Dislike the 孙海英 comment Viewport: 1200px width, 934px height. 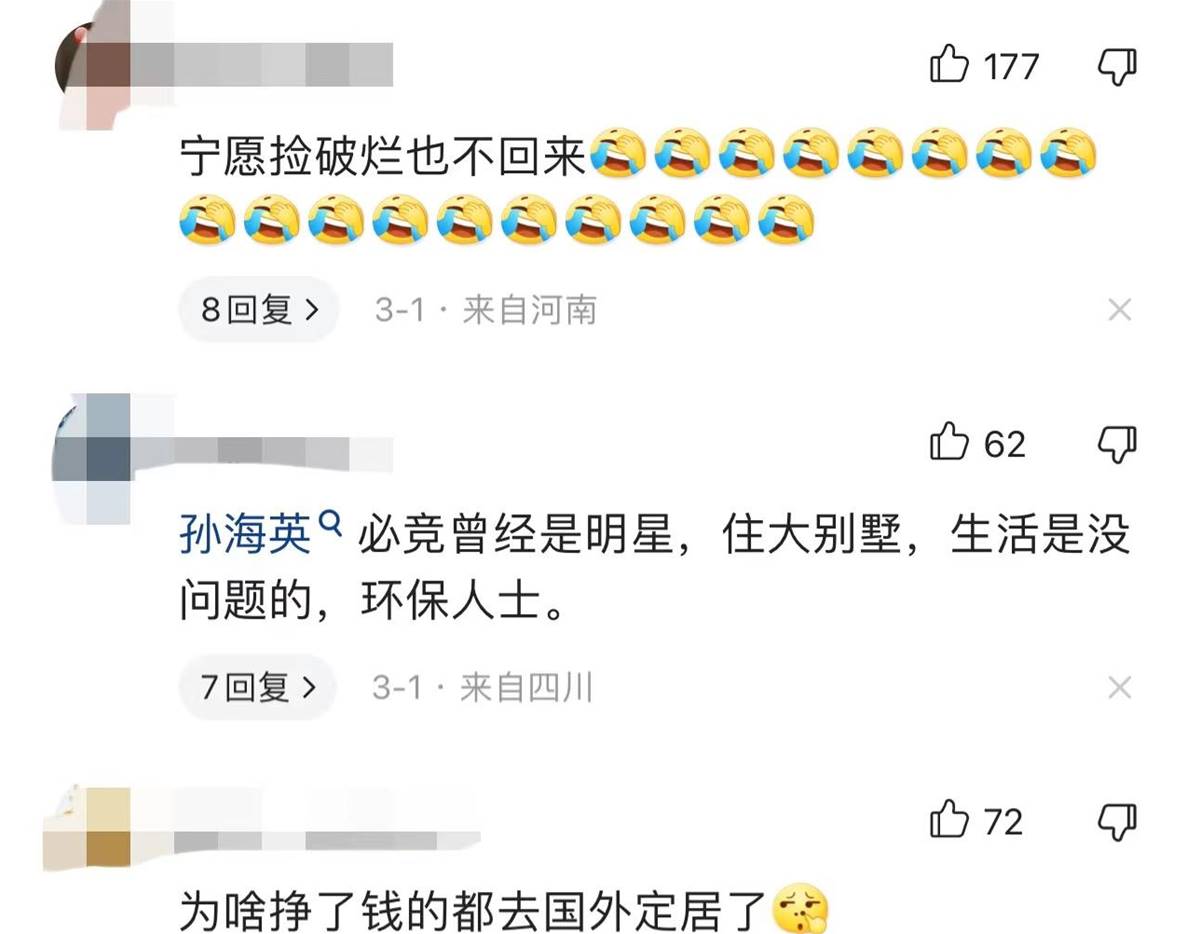click(1117, 443)
